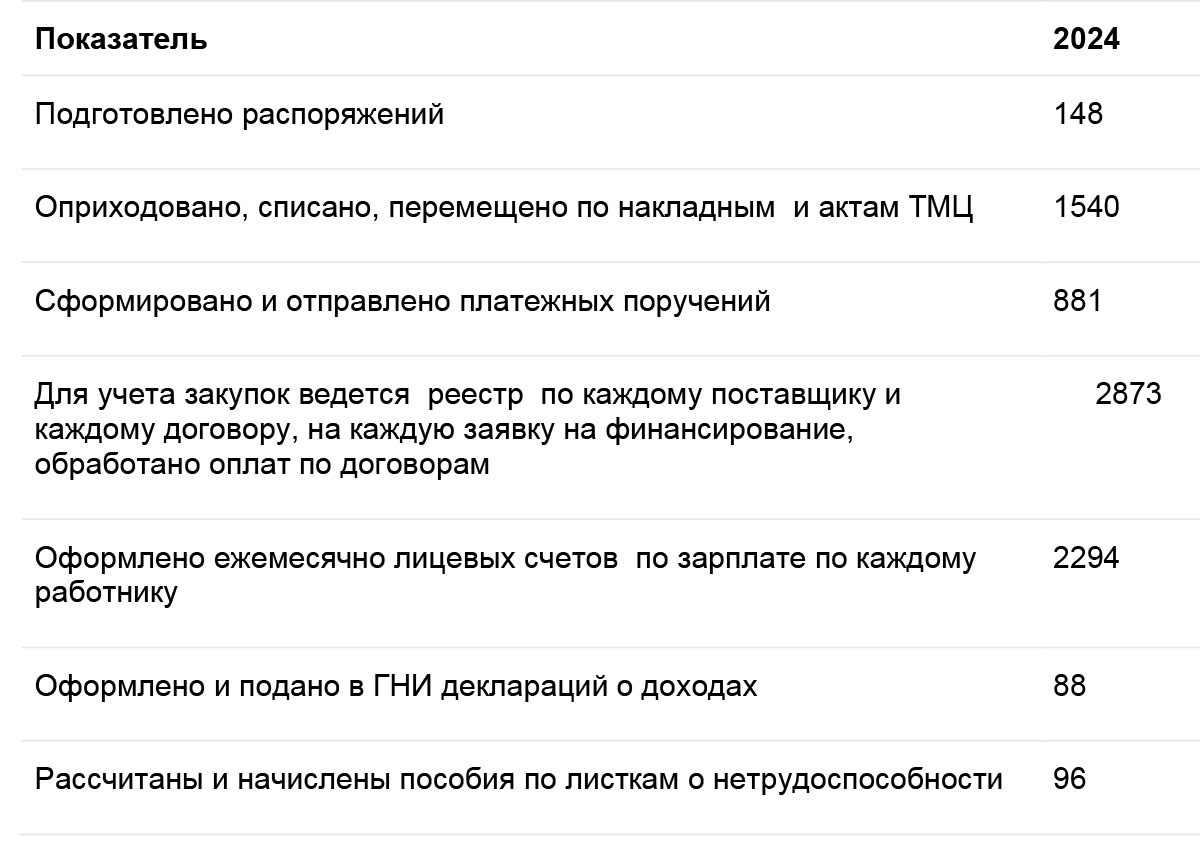Click the value 96

click(1069, 778)
